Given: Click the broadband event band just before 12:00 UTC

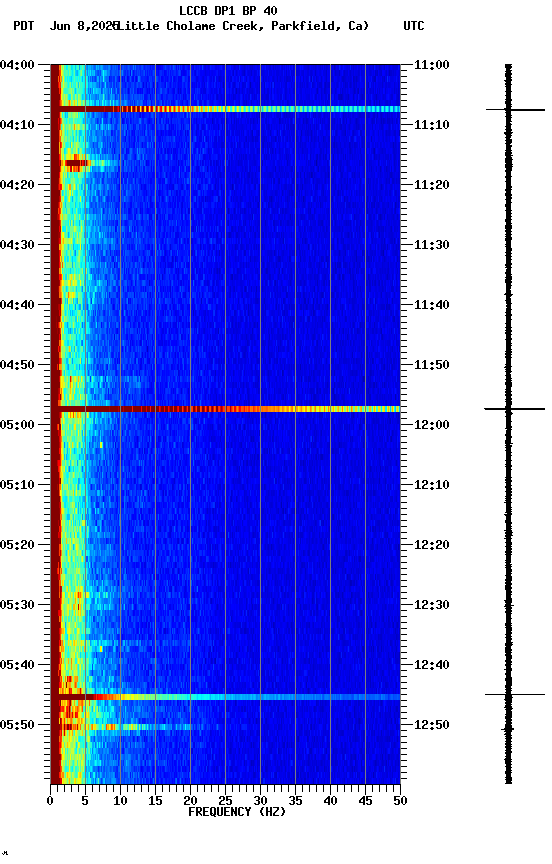Looking at the screenshot, I should [x=225, y=409].
